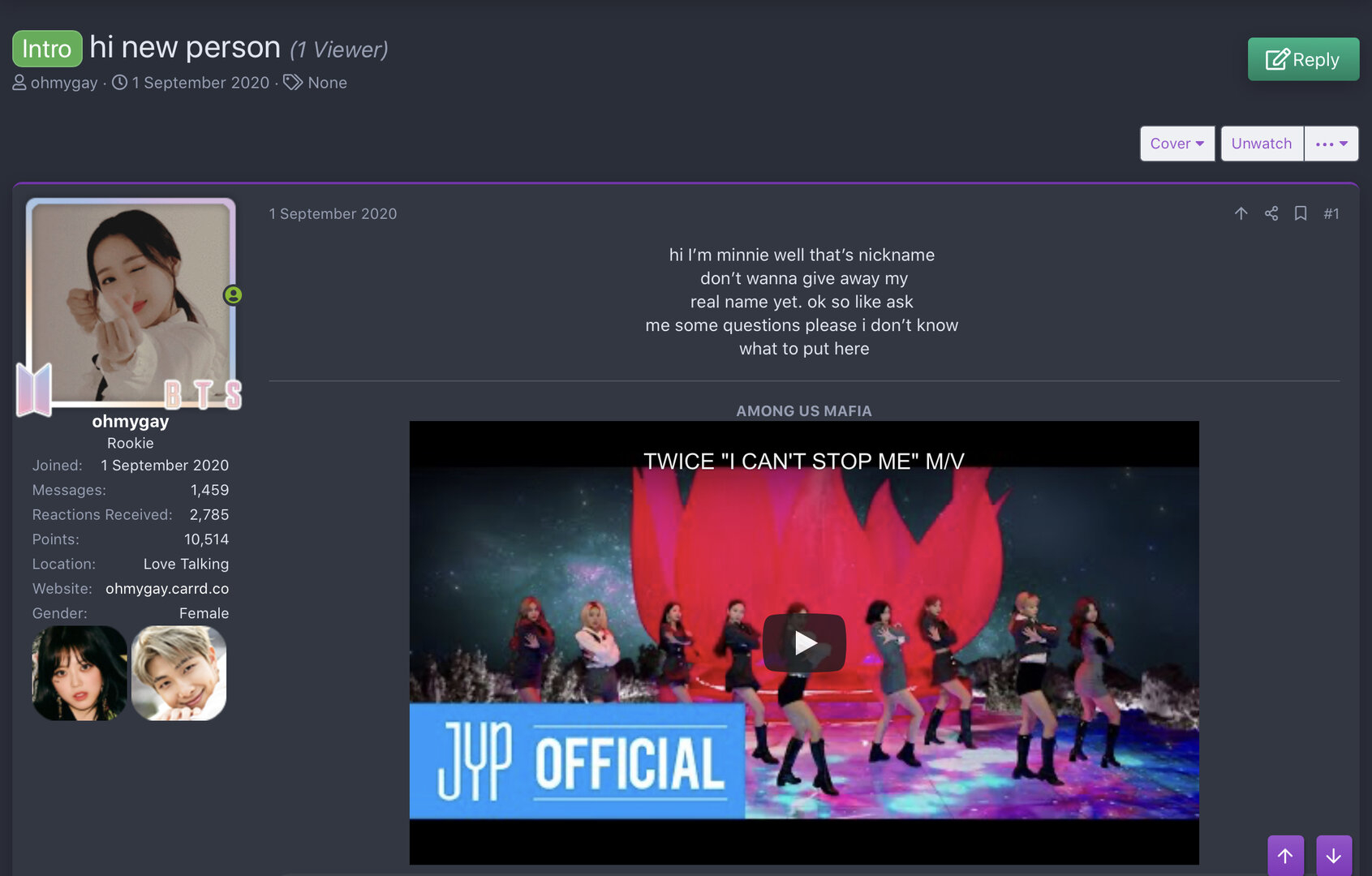
Task: Play the TWICE I CAN'T STOP ME video
Action: click(x=804, y=642)
